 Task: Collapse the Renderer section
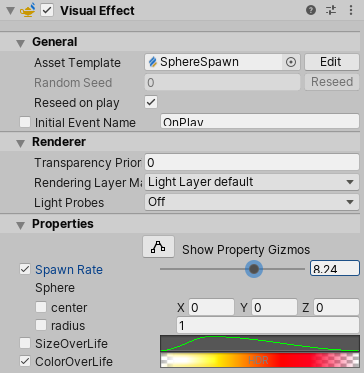(21, 143)
